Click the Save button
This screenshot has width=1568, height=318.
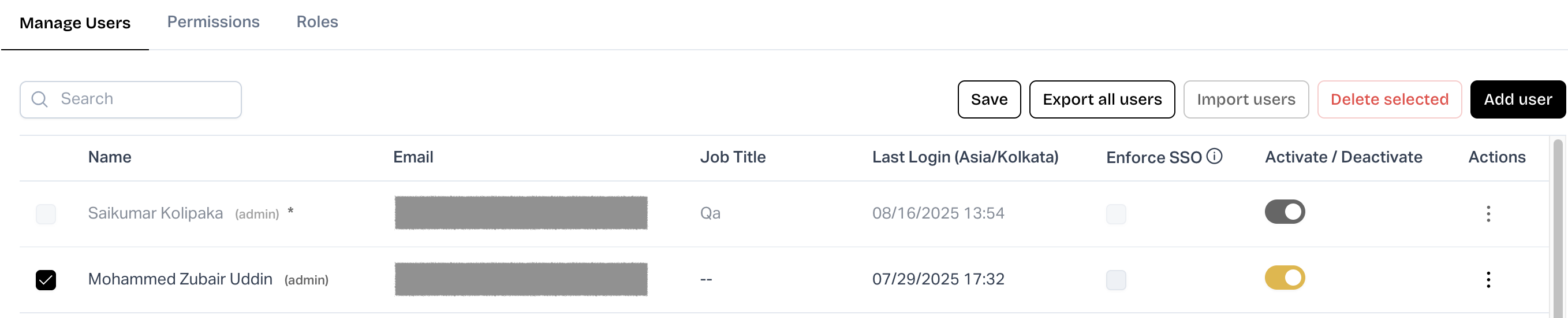click(x=988, y=99)
